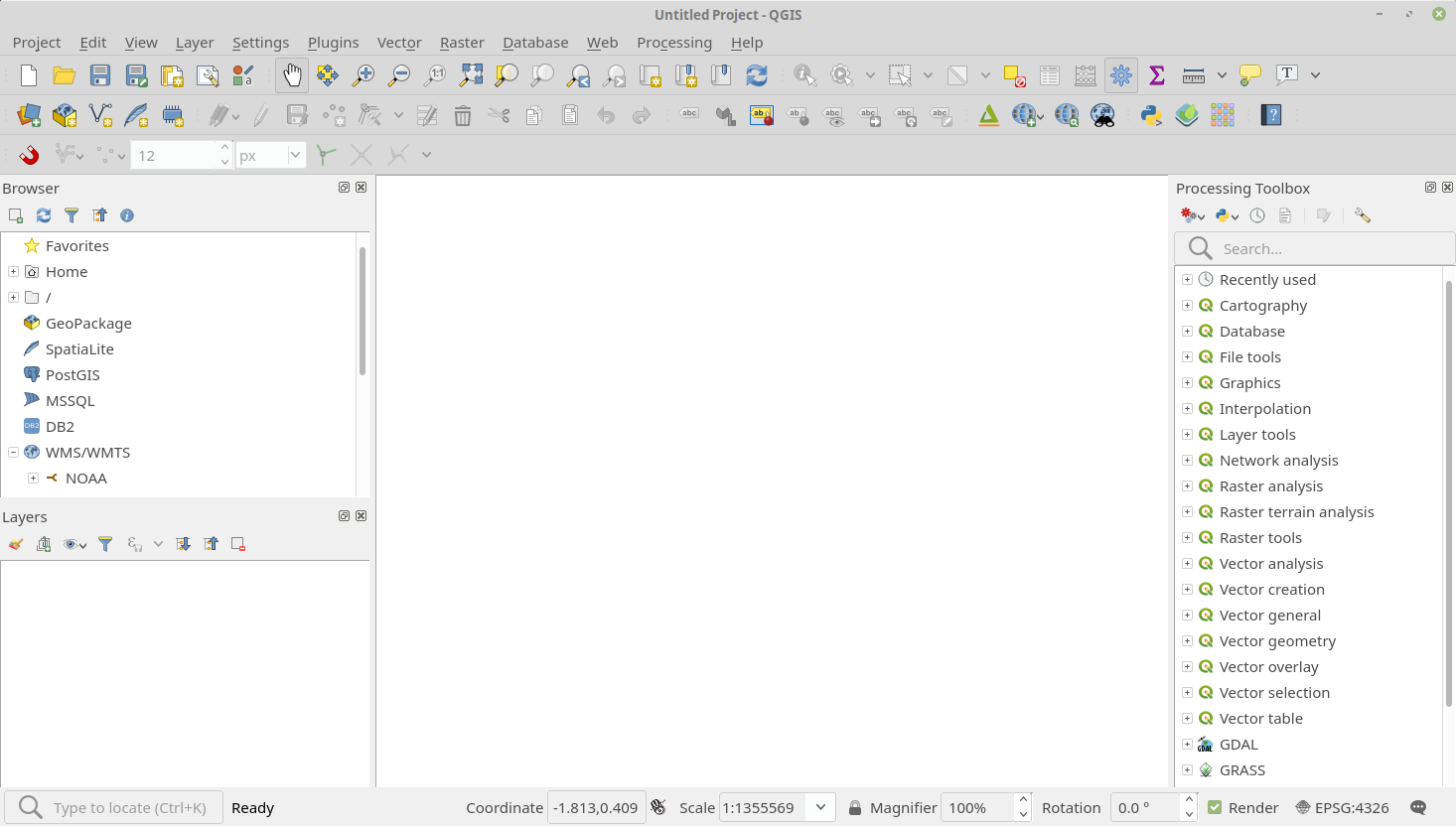
Task: Click the Text Annotation tool
Action: click(1287, 75)
